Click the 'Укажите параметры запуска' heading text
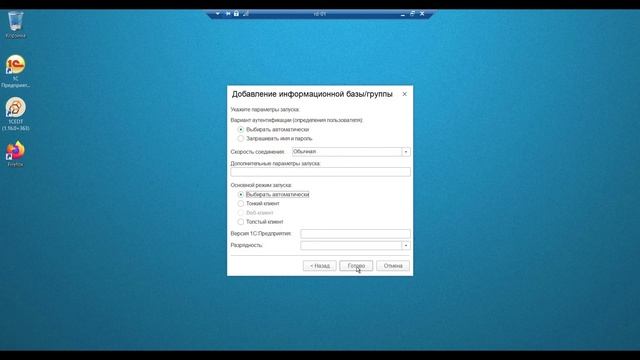Image resolution: width=640 pixels, height=360 pixels. coord(265,110)
